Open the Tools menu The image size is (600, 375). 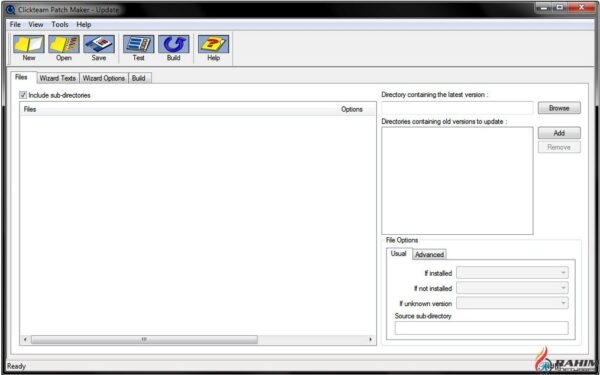[x=60, y=24]
